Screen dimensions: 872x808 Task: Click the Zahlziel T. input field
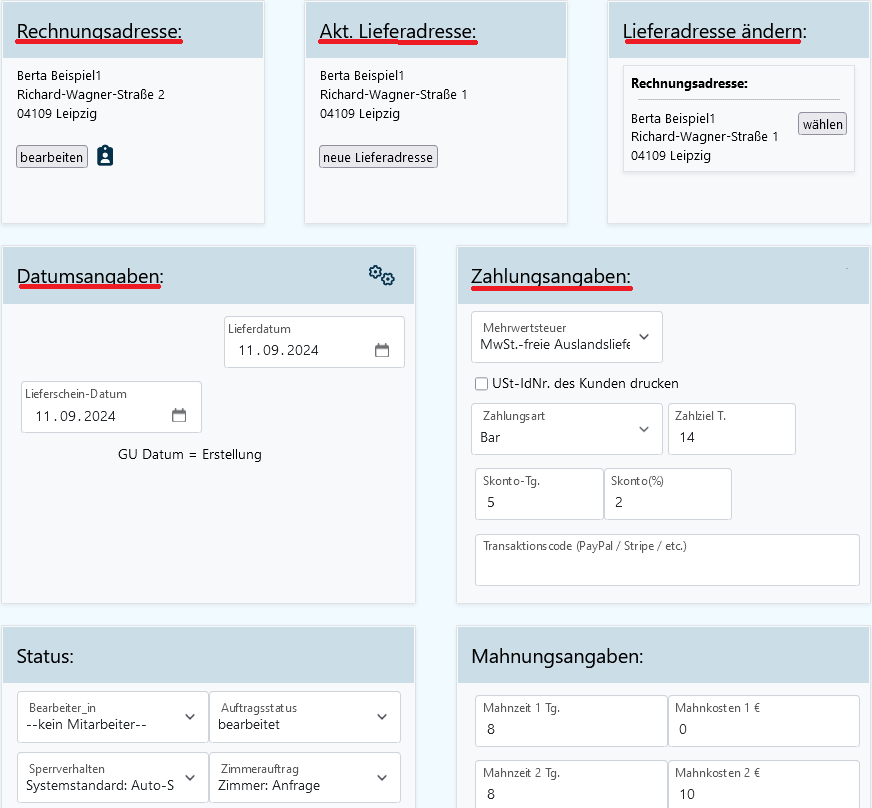[731, 437]
